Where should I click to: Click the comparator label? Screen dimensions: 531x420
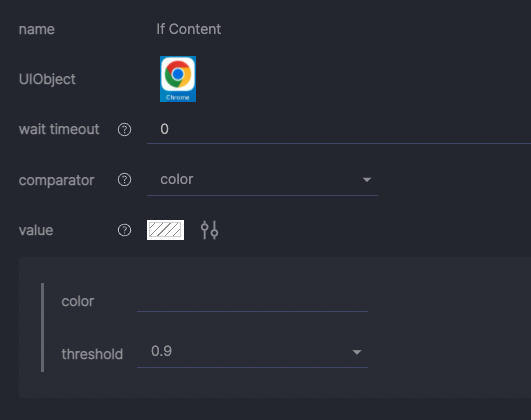point(56,180)
